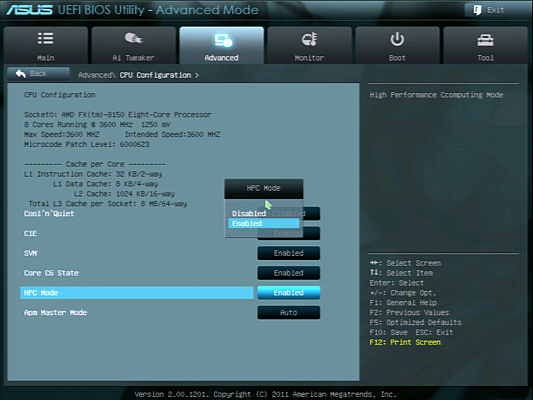Click the Enter: Select key hint
Viewport: 533px width, 400px height.
pyautogui.click(x=397, y=283)
